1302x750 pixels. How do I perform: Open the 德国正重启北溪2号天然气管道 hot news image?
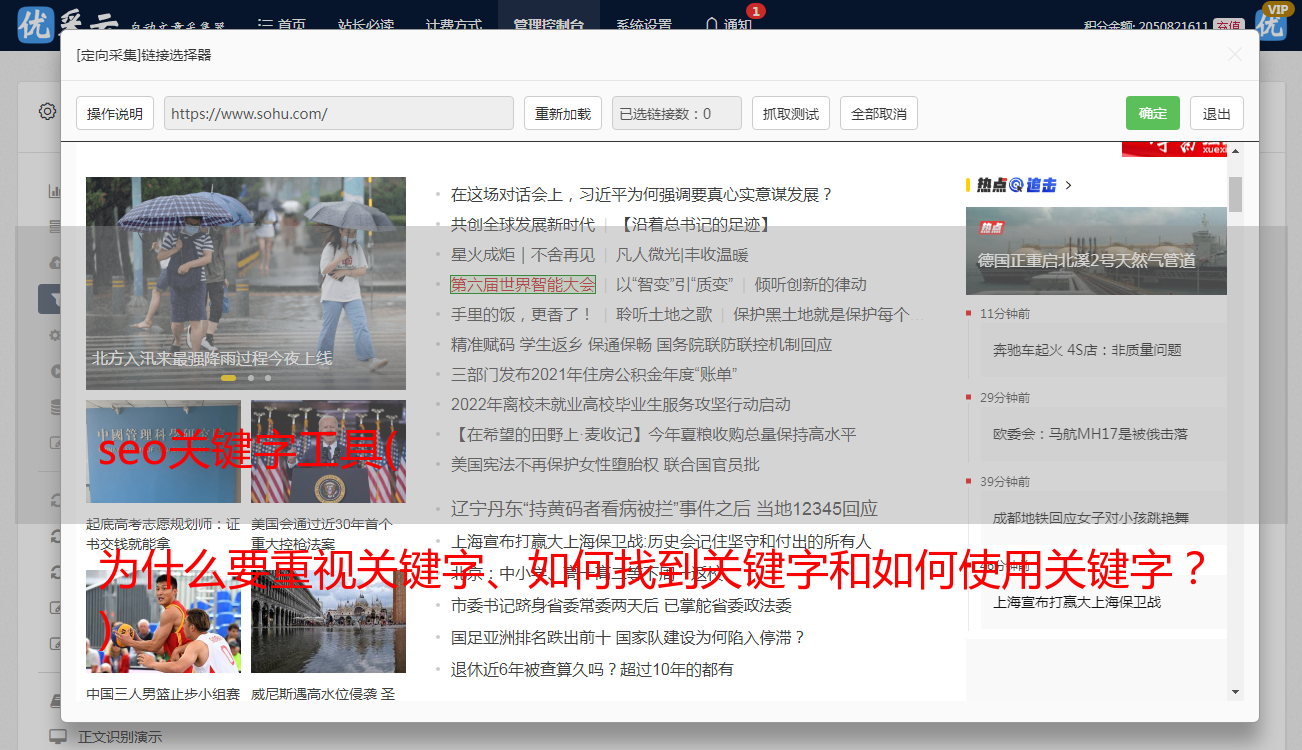(x=1096, y=250)
